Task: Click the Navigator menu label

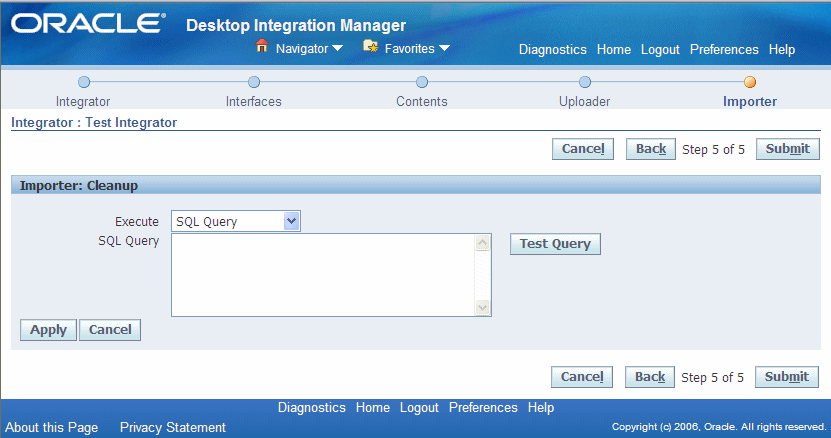Action: click(x=302, y=49)
